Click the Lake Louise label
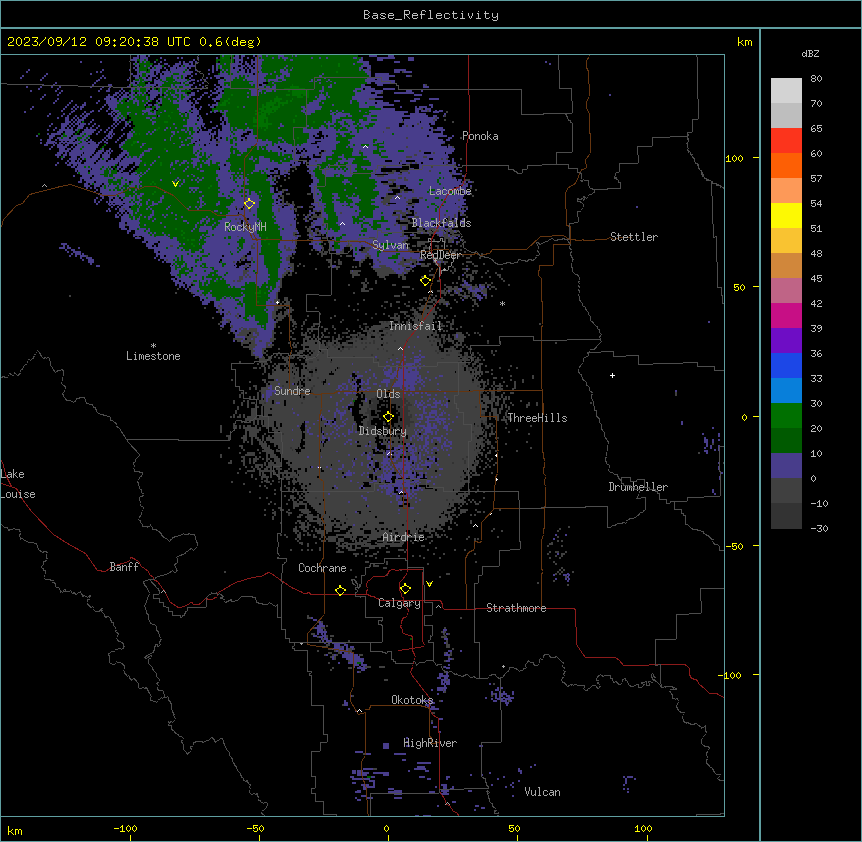The height and width of the screenshot is (842, 862). [x=18, y=484]
